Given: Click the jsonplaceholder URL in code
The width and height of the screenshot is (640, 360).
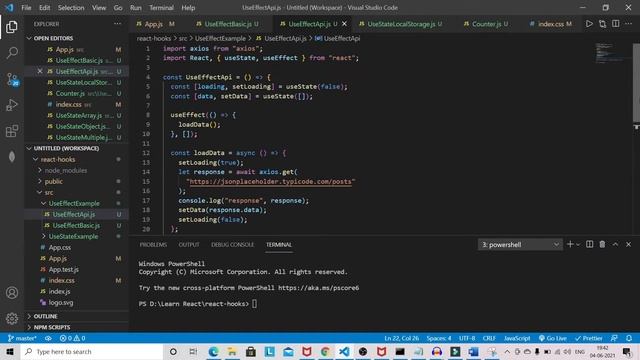Looking at the screenshot, I should (x=271, y=181).
